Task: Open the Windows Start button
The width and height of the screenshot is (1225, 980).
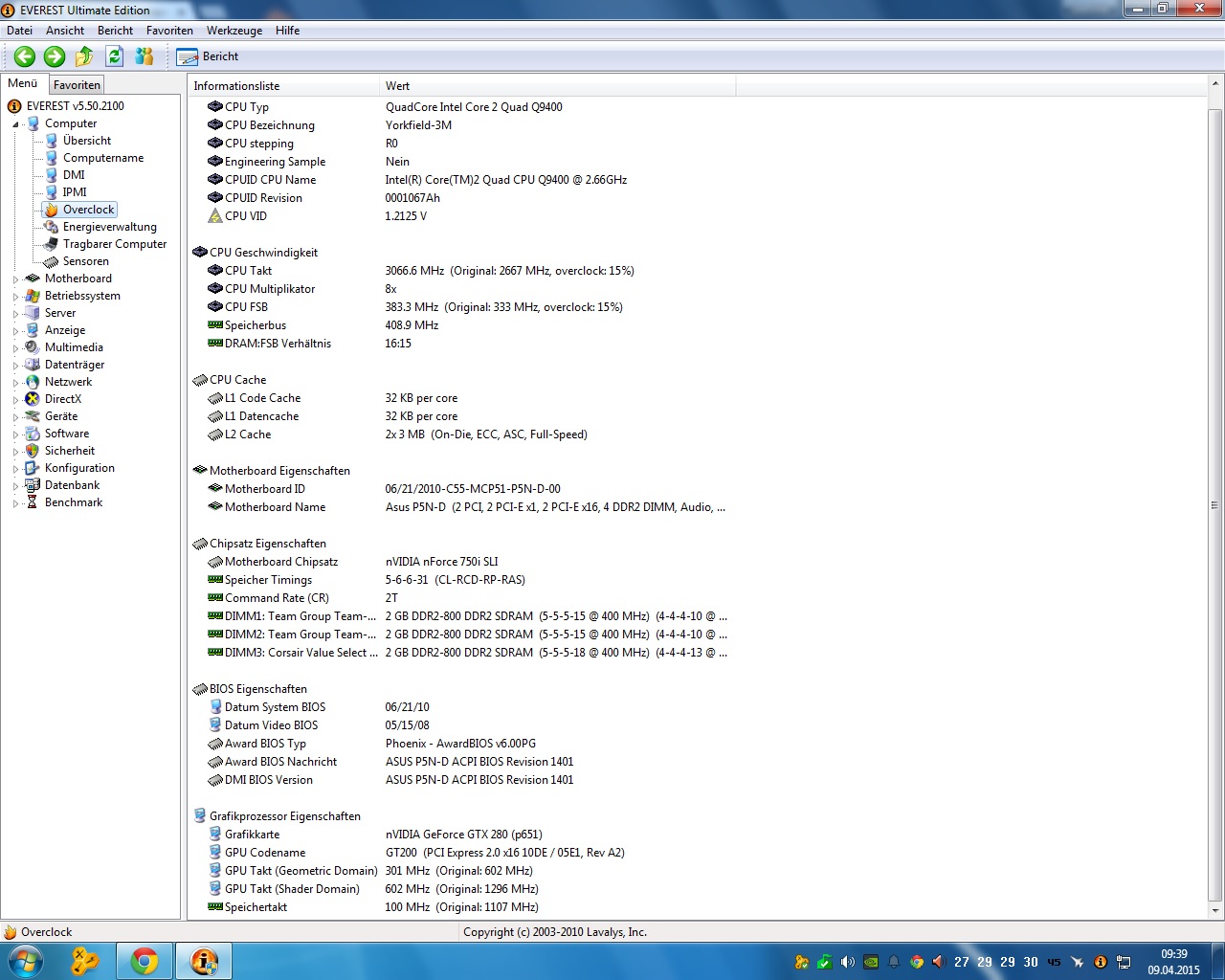Action: click(26, 961)
